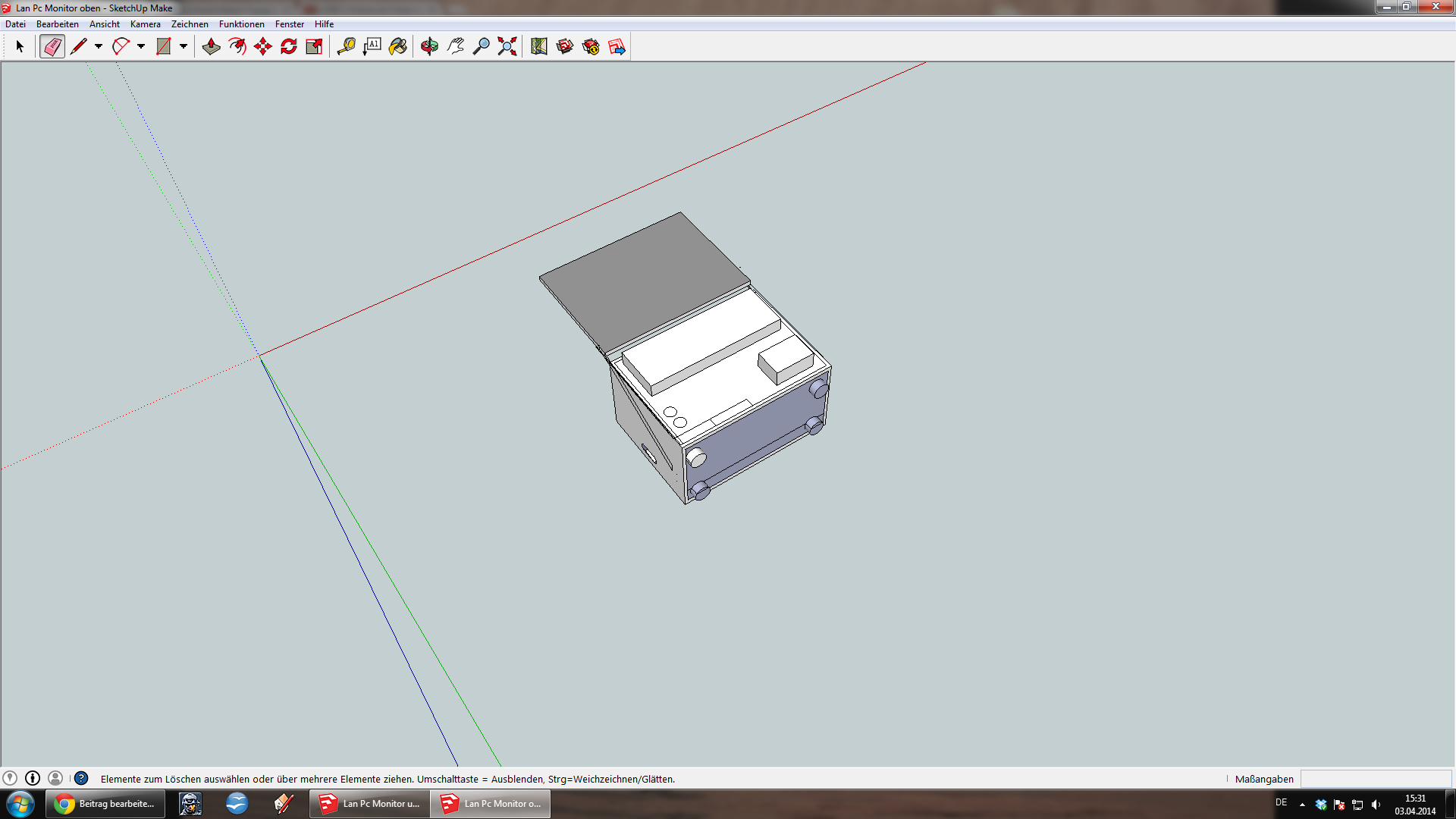Select the Orbit tool
This screenshot has width=1456, height=819.
click(429, 47)
